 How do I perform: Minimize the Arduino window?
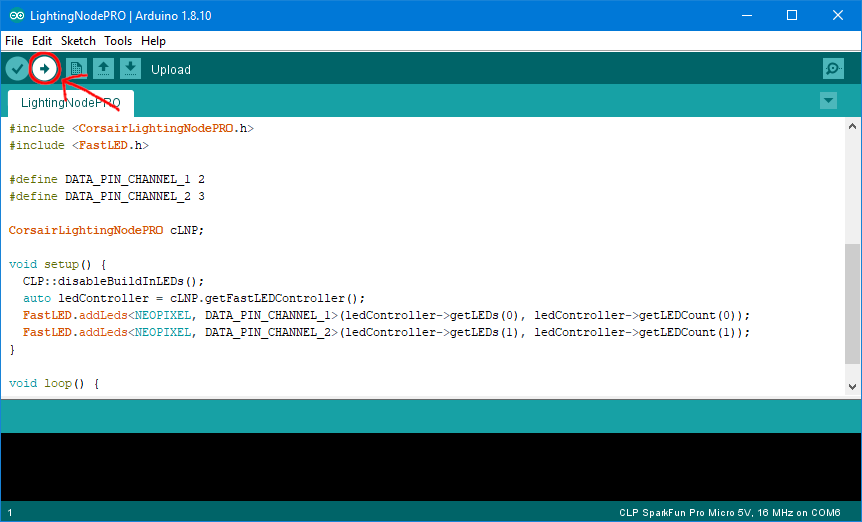pyautogui.click(x=747, y=15)
